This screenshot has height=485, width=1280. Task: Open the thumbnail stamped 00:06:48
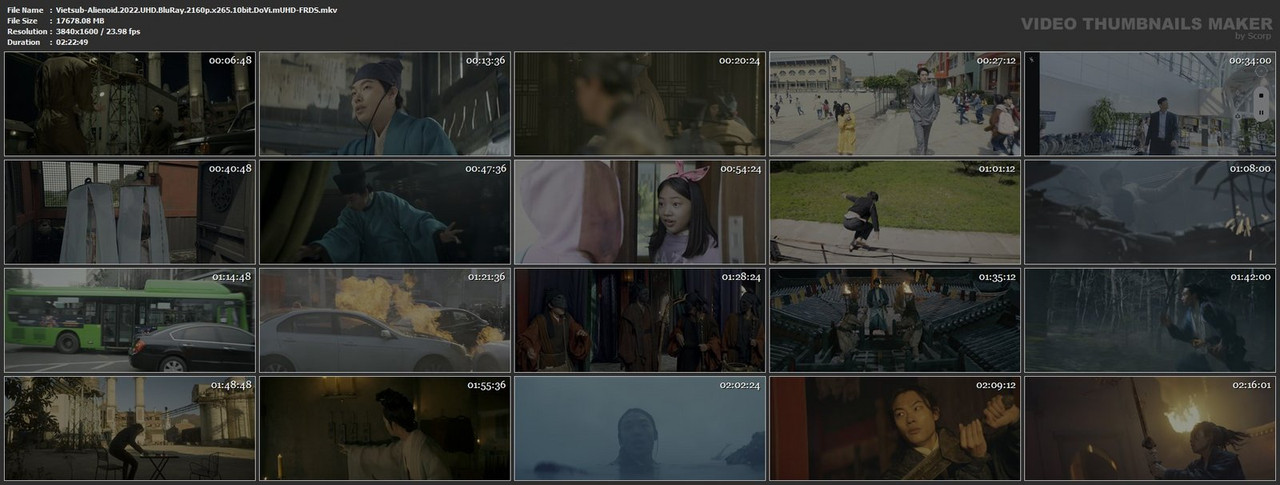point(130,104)
